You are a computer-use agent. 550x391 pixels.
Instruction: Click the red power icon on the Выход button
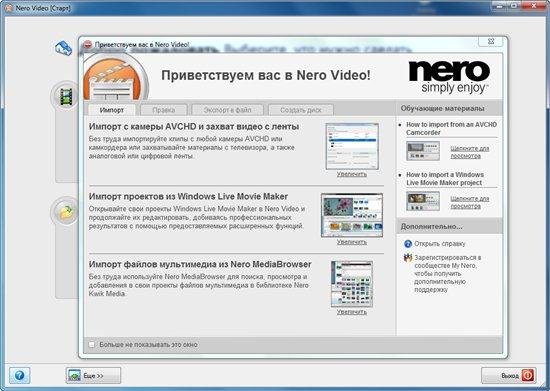[x=528, y=376]
